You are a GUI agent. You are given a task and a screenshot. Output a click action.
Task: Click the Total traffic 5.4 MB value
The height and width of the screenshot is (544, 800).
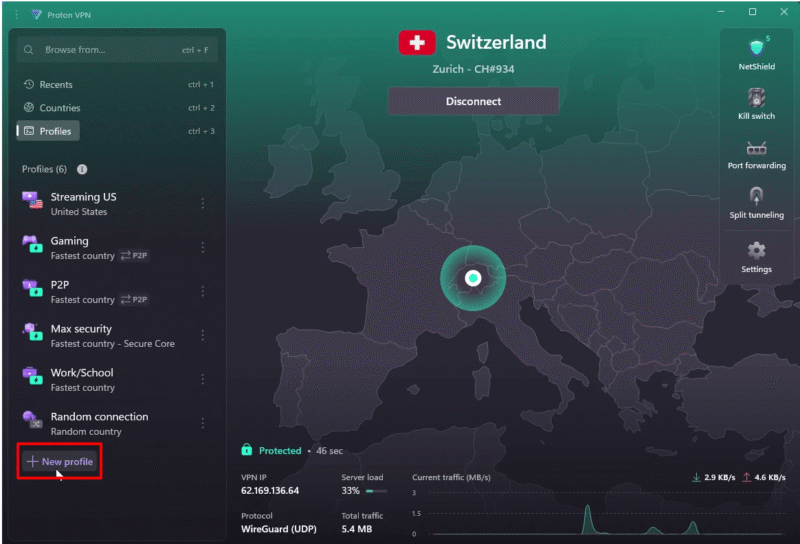(x=357, y=529)
